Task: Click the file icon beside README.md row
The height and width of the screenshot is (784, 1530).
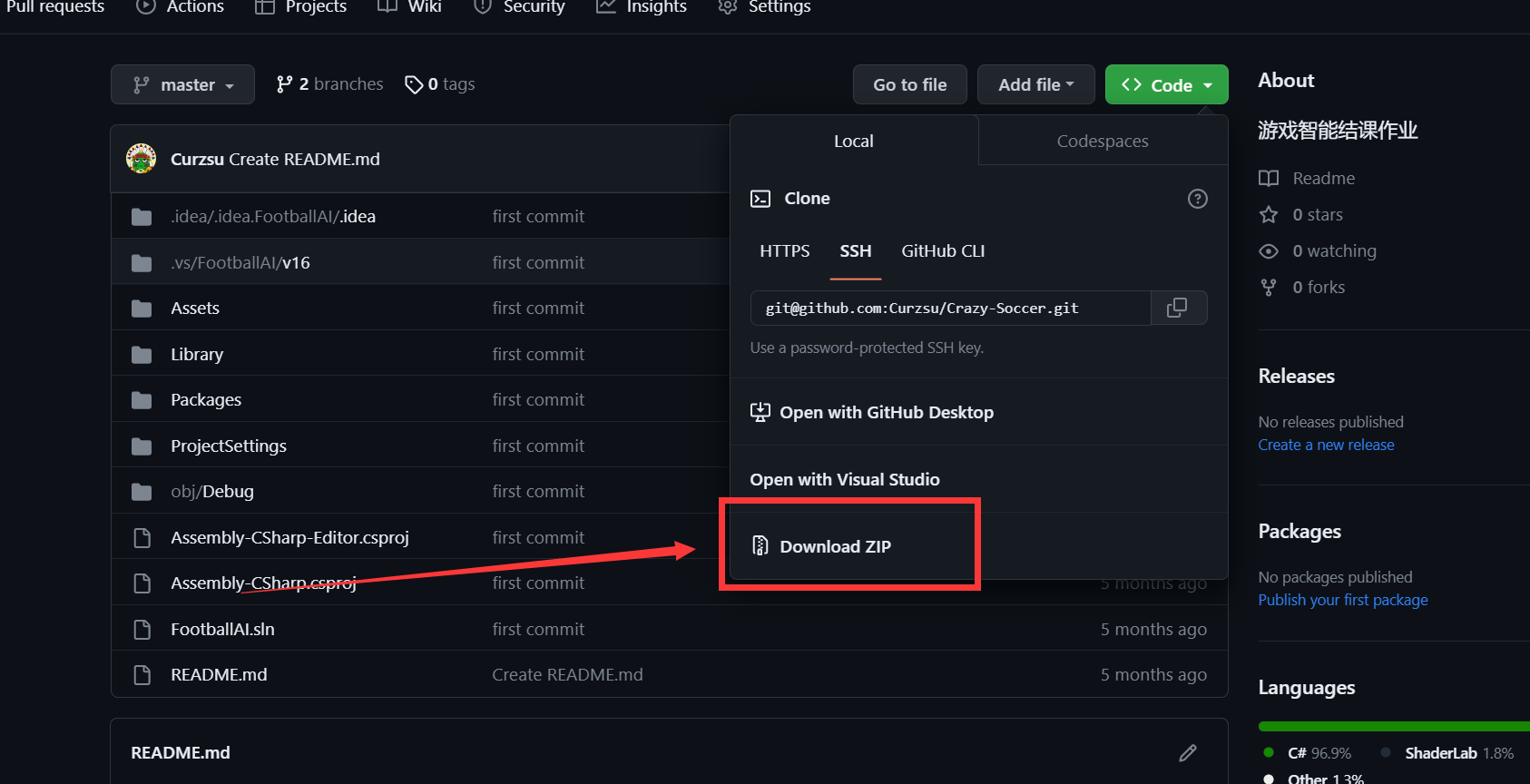Action: tap(142, 675)
